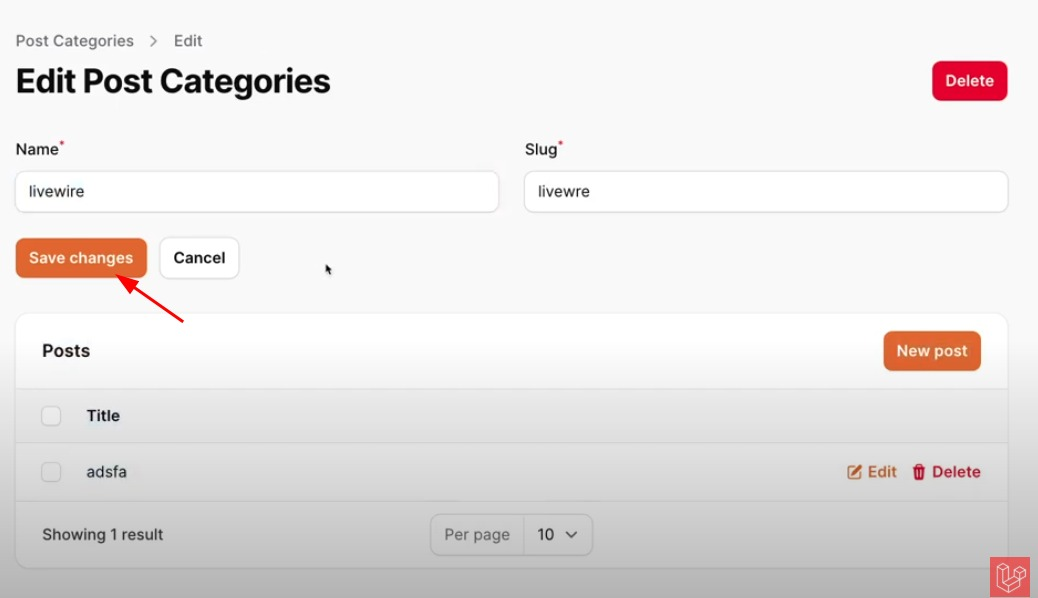This screenshot has height=598, width=1038.
Task: Click the Title column header
Action: coord(103,416)
